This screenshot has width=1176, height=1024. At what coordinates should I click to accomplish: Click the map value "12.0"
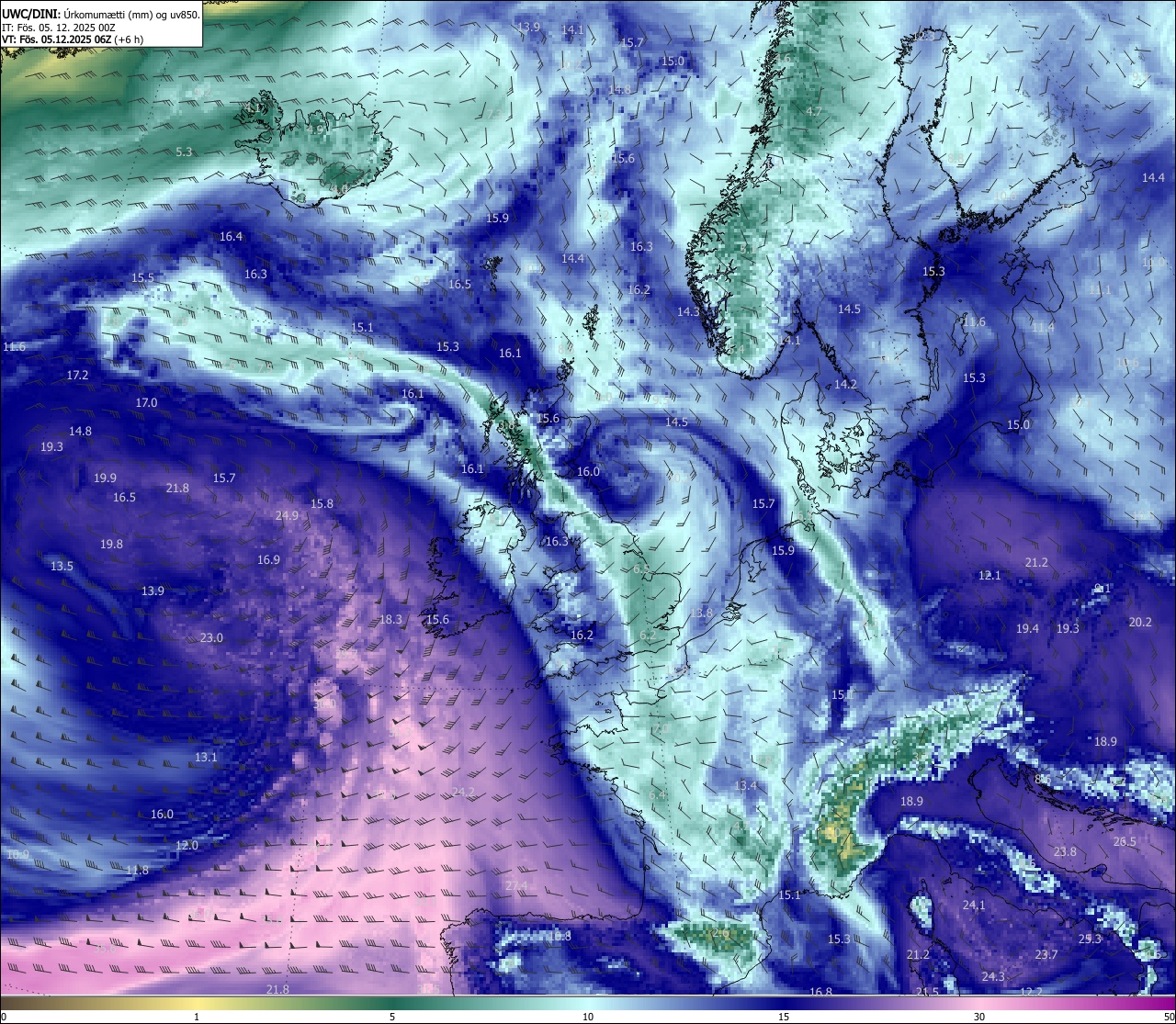click(187, 845)
